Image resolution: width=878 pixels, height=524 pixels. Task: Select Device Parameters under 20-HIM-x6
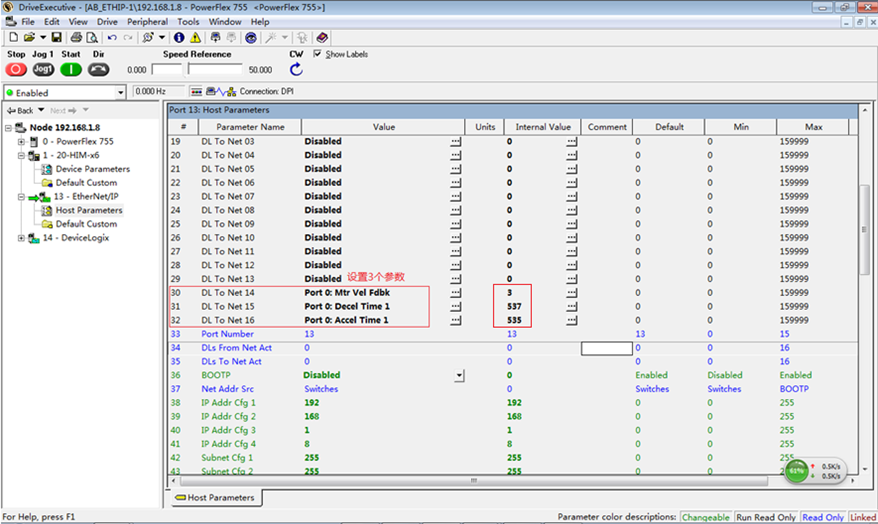[x=92, y=169]
